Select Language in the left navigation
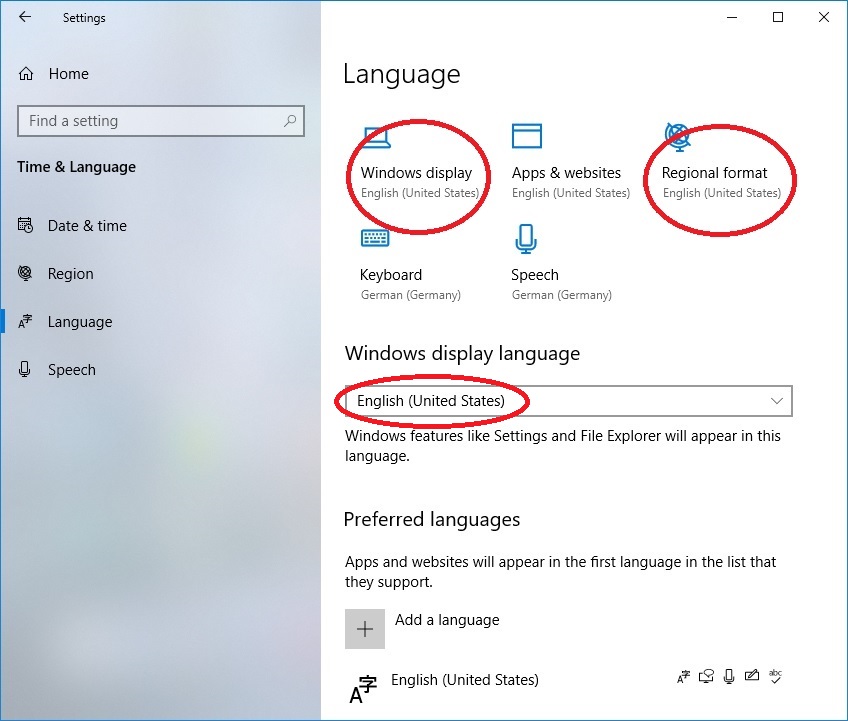Image resolution: width=848 pixels, height=721 pixels. [80, 322]
